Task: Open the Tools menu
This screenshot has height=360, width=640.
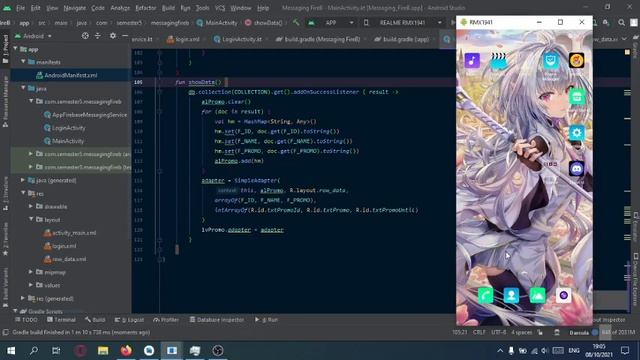Action: [202, 8]
